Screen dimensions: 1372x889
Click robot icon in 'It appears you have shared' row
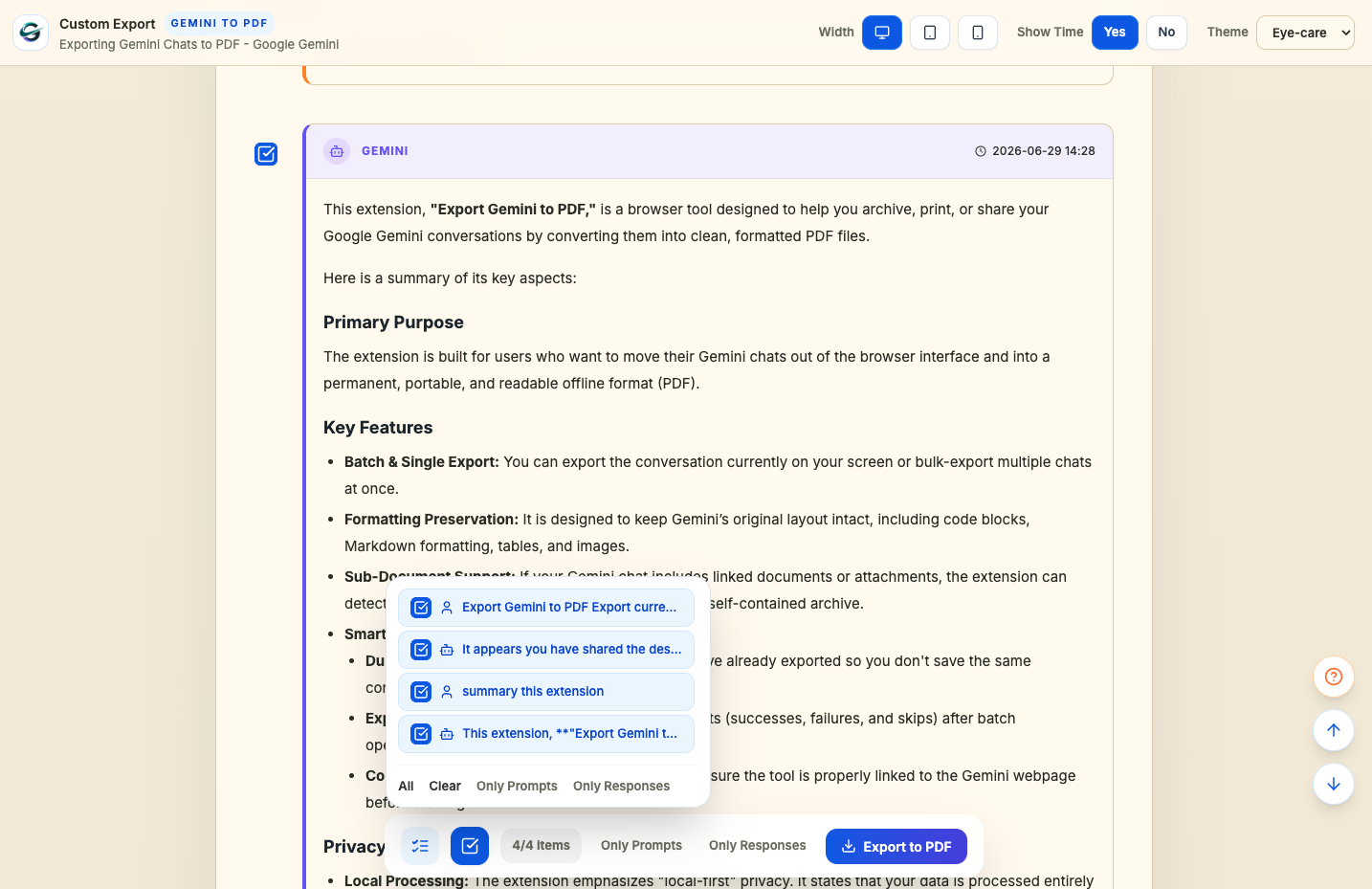tap(447, 650)
